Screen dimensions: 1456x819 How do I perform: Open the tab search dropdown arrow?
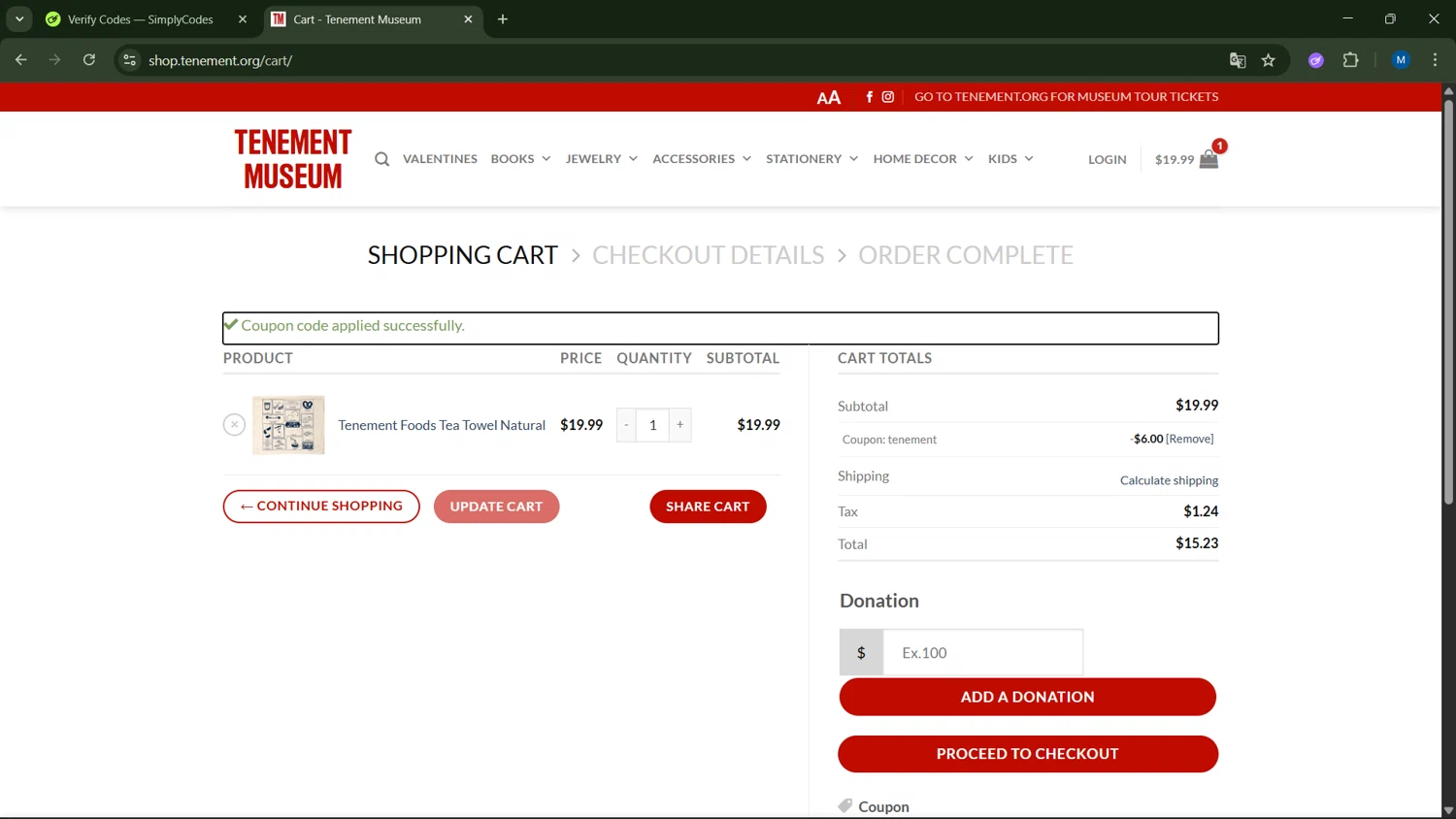click(x=19, y=19)
